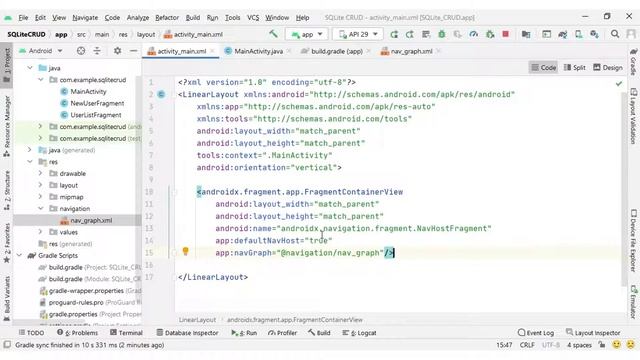Image resolution: width=640 pixels, height=360 pixels.
Task: Open the Resource Manager side panel
Action: [x=7, y=127]
